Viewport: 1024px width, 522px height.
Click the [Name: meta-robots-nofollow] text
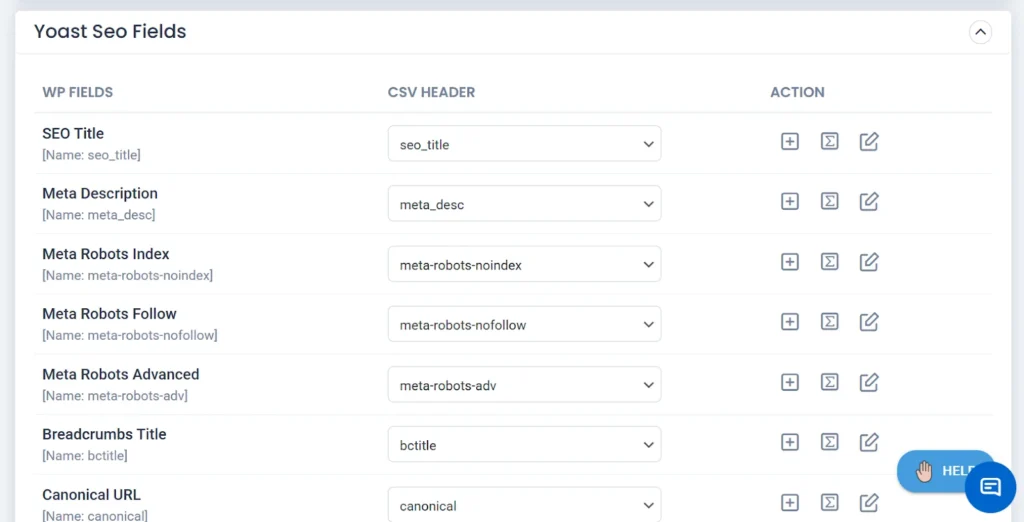point(130,335)
